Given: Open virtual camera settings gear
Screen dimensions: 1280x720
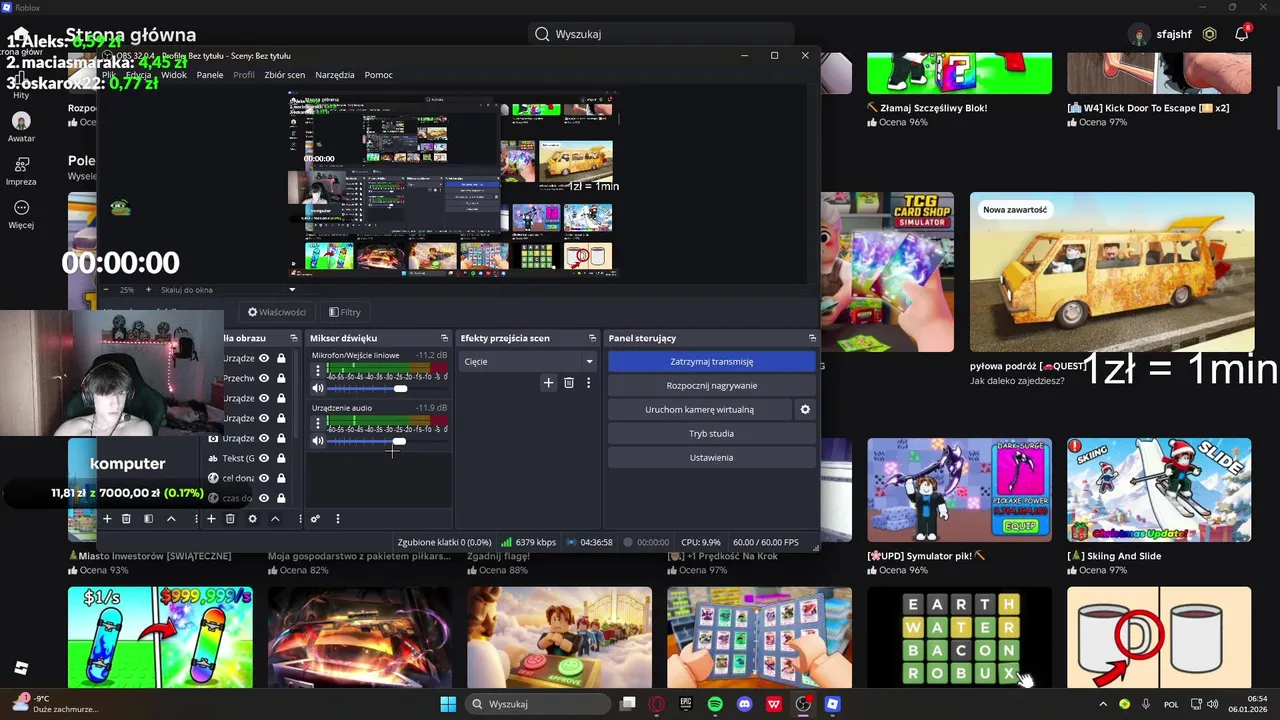Looking at the screenshot, I should (805, 409).
